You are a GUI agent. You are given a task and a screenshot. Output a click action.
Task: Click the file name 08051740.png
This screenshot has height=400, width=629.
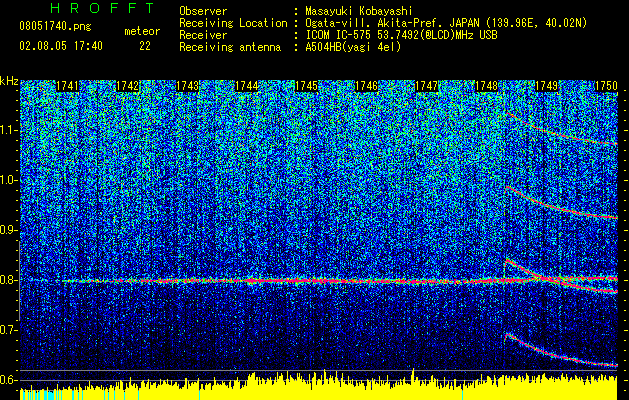pos(55,26)
